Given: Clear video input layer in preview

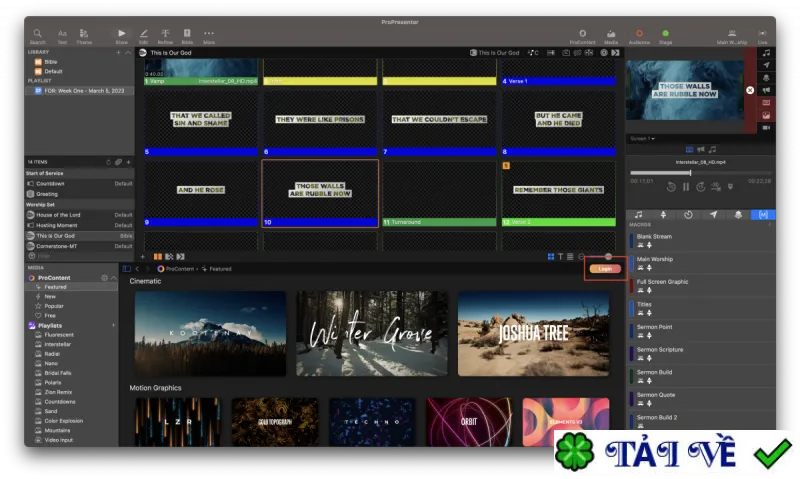Looking at the screenshot, I should click(766, 128).
